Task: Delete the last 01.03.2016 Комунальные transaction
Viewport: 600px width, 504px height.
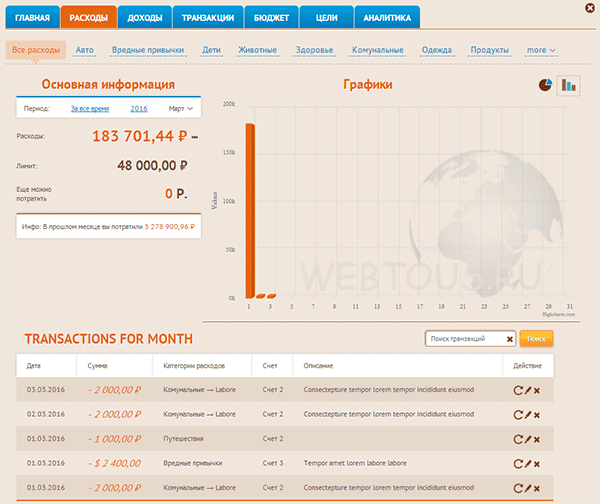Action: click(537, 489)
